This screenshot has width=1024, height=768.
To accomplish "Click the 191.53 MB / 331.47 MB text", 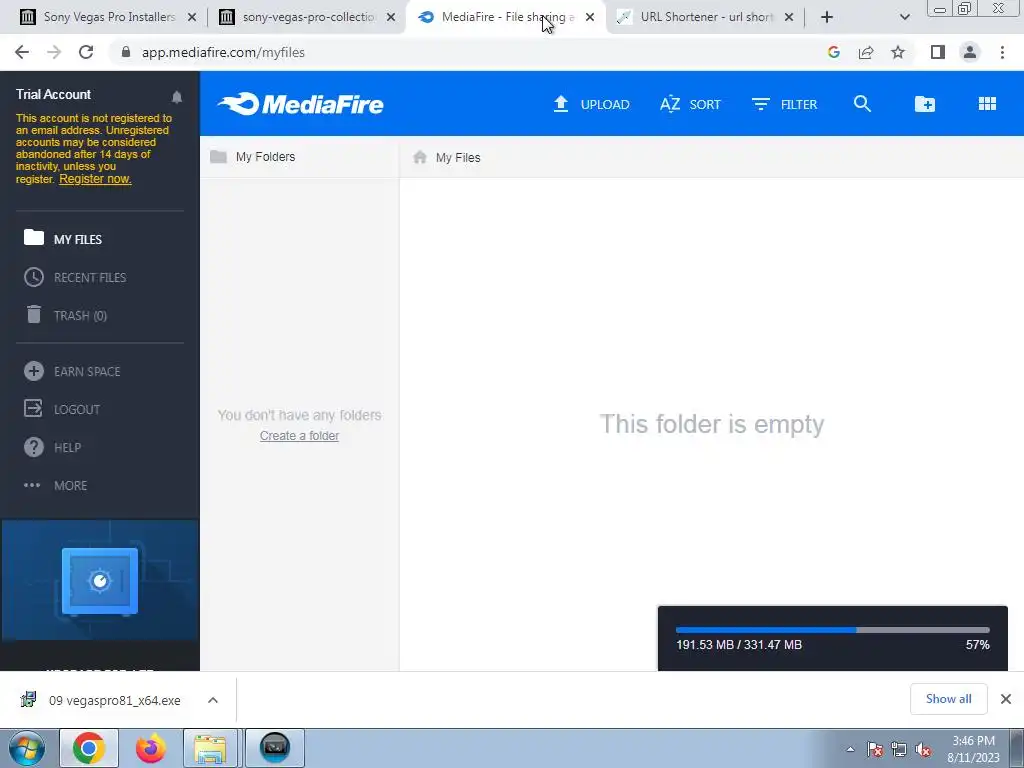I will [x=739, y=645].
